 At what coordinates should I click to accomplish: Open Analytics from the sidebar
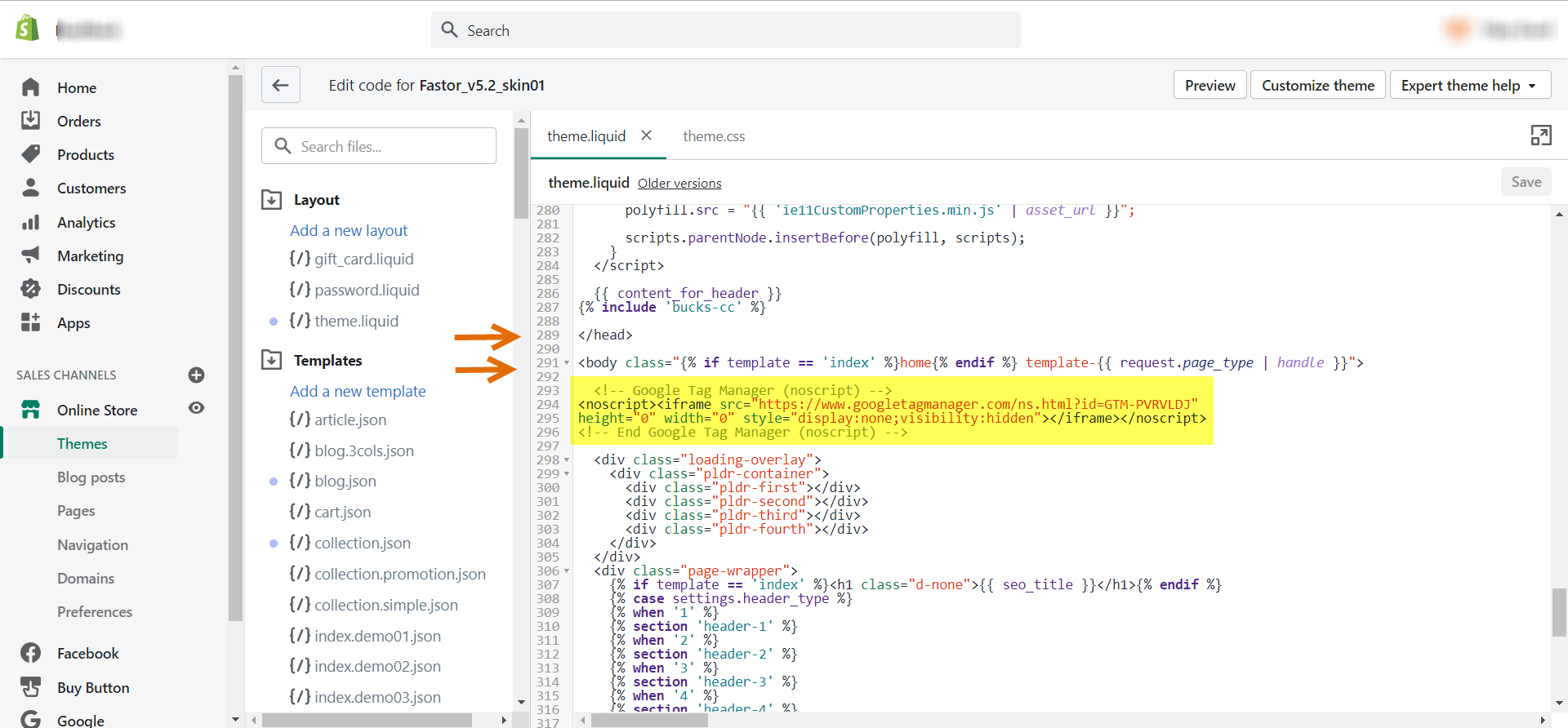[86, 222]
